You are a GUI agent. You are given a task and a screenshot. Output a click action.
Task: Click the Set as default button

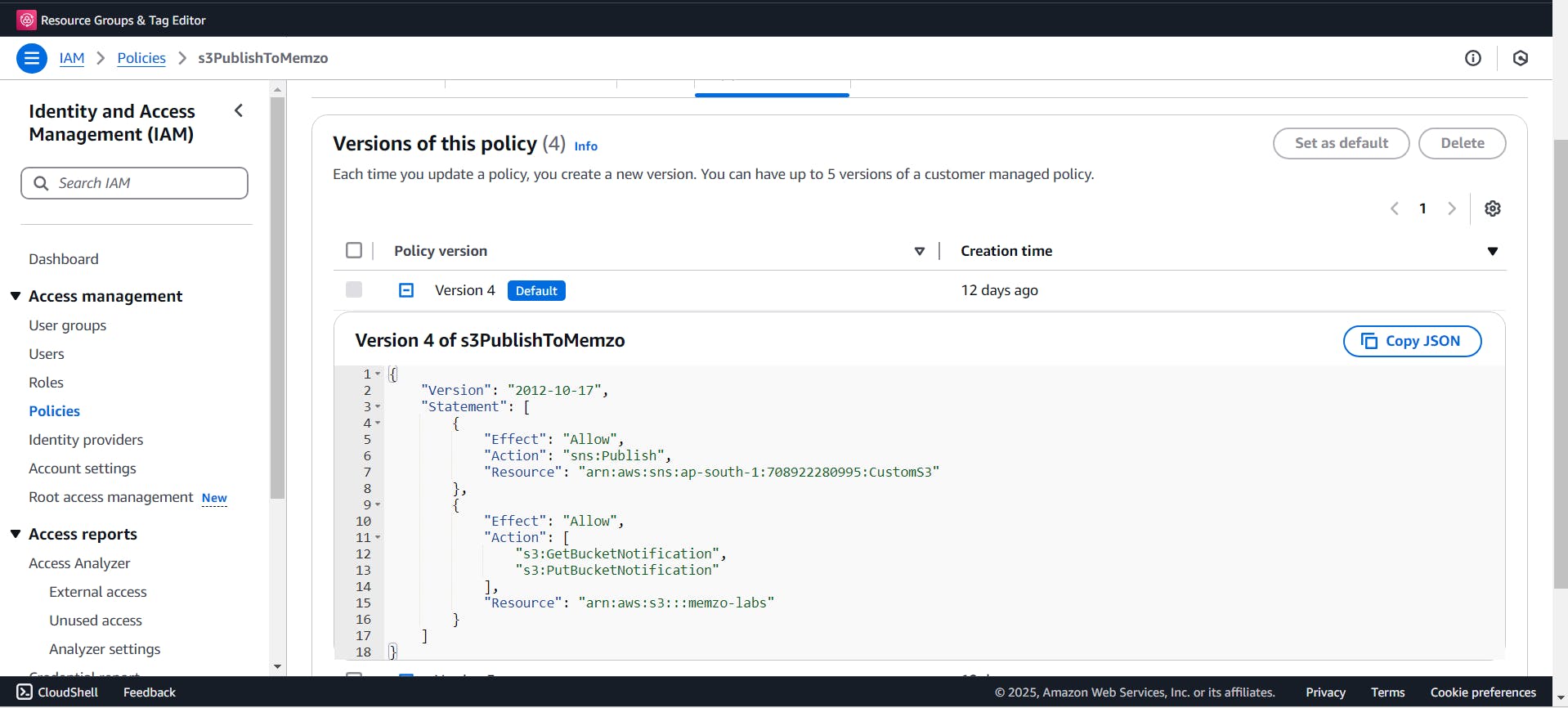point(1341,143)
